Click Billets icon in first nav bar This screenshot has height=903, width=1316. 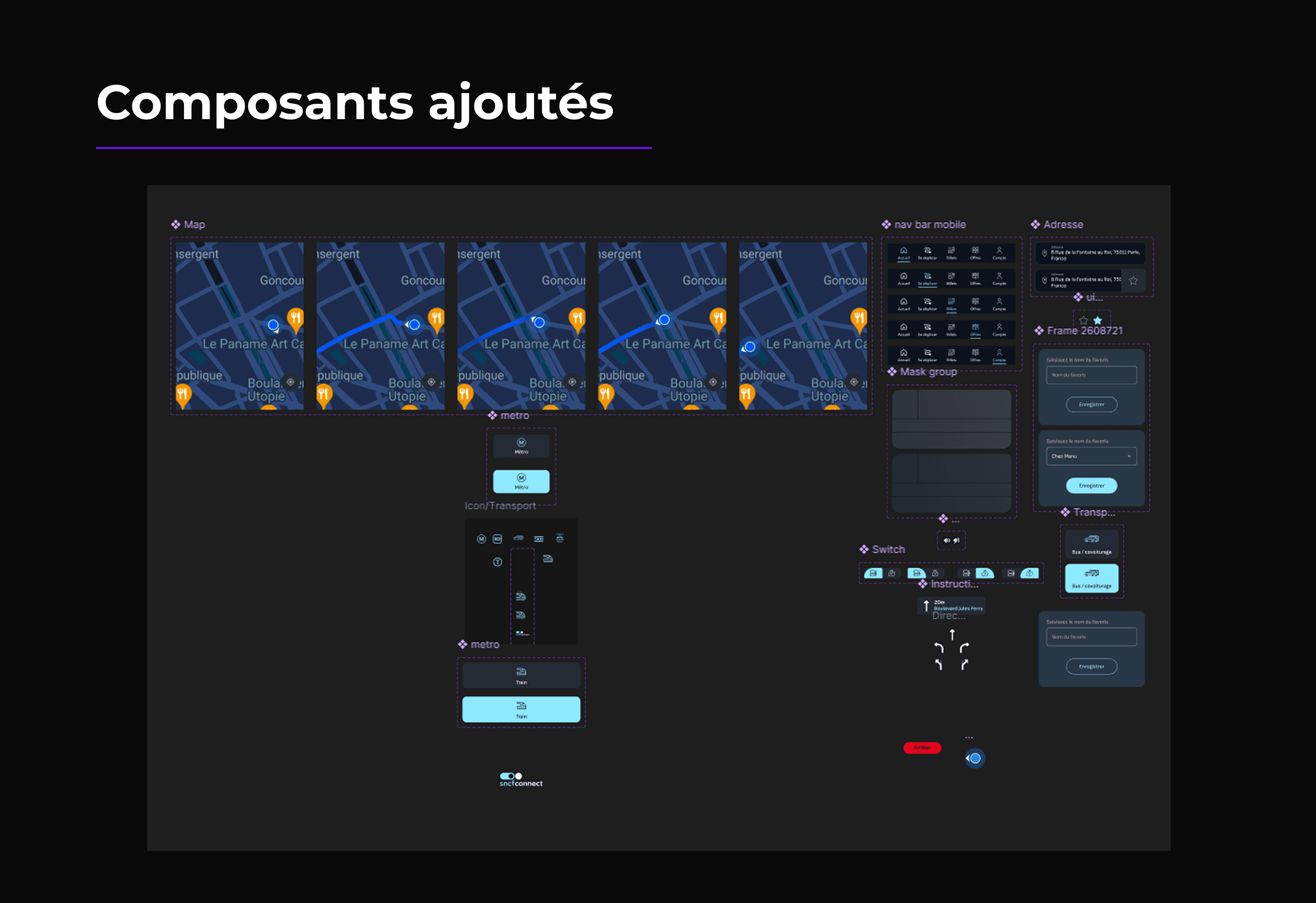click(951, 250)
